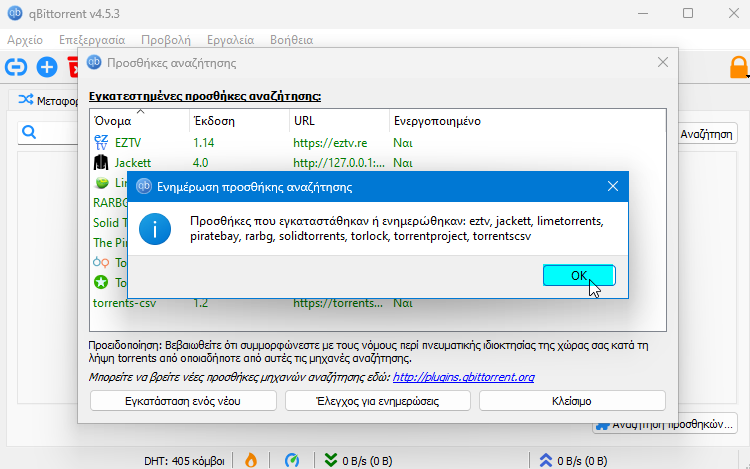Click the Ναι enabled cell for Jackett

403,163
